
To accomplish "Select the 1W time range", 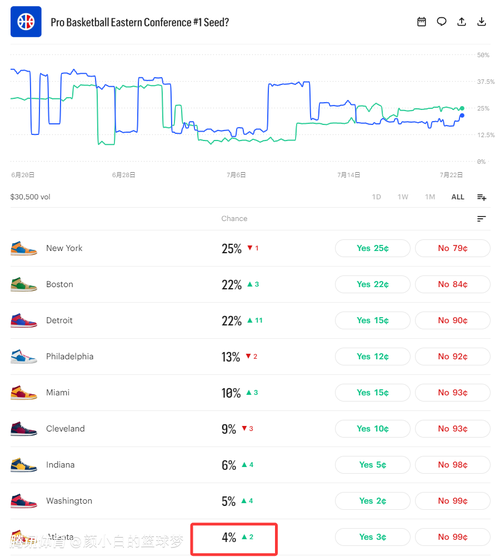I will point(403,197).
